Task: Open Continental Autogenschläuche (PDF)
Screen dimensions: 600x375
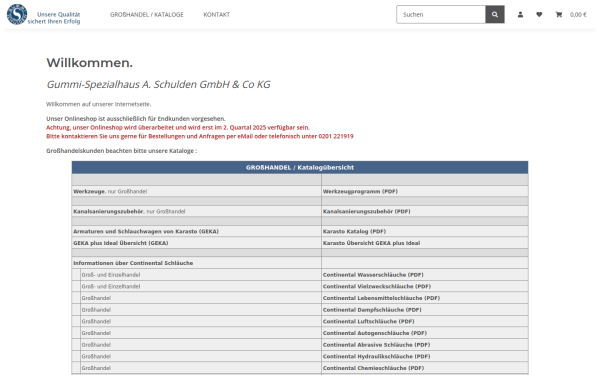Action: point(375,333)
